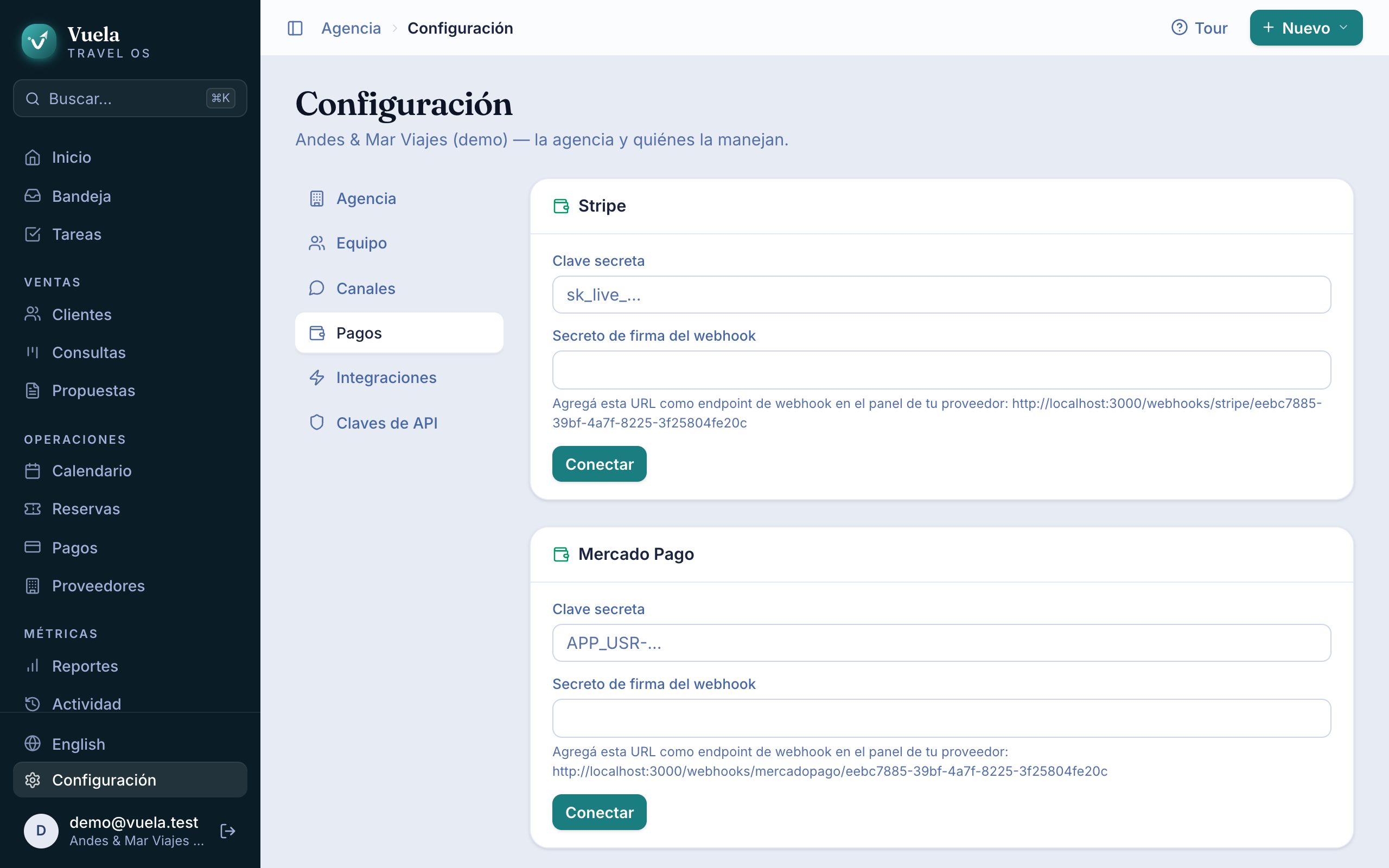Viewport: 1389px width, 868px height.
Task: Click the Proveedores building icon
Action: [33, 585]
